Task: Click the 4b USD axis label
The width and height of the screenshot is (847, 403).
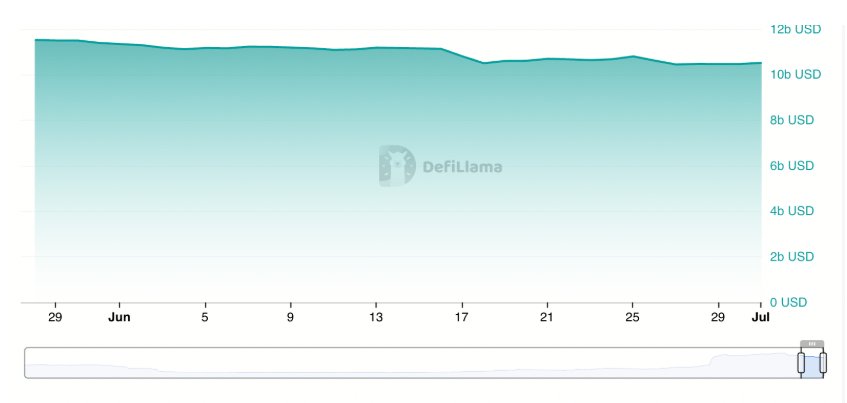Action: (792, 211)
